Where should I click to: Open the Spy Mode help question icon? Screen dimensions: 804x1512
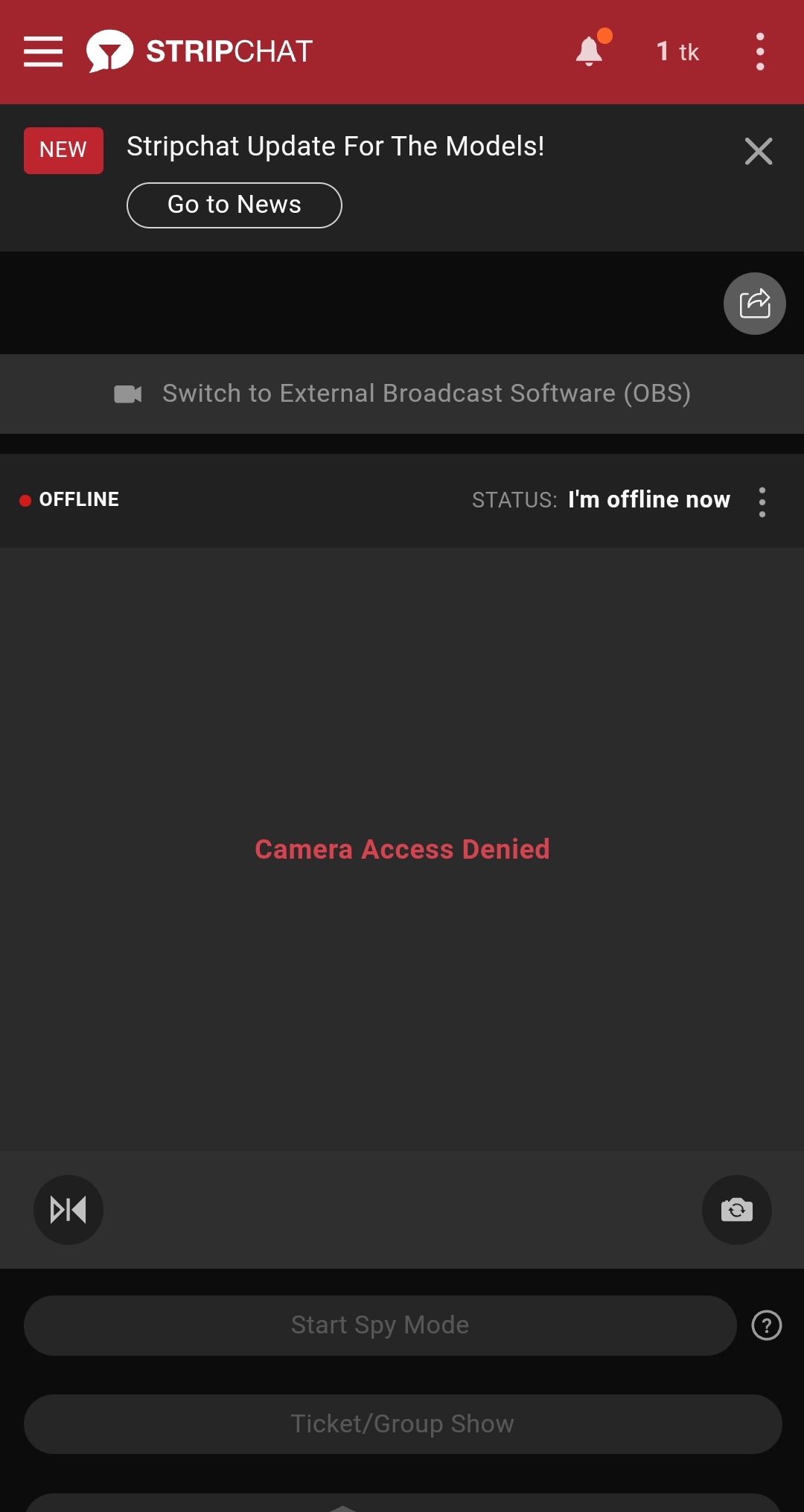[767, 1325]
